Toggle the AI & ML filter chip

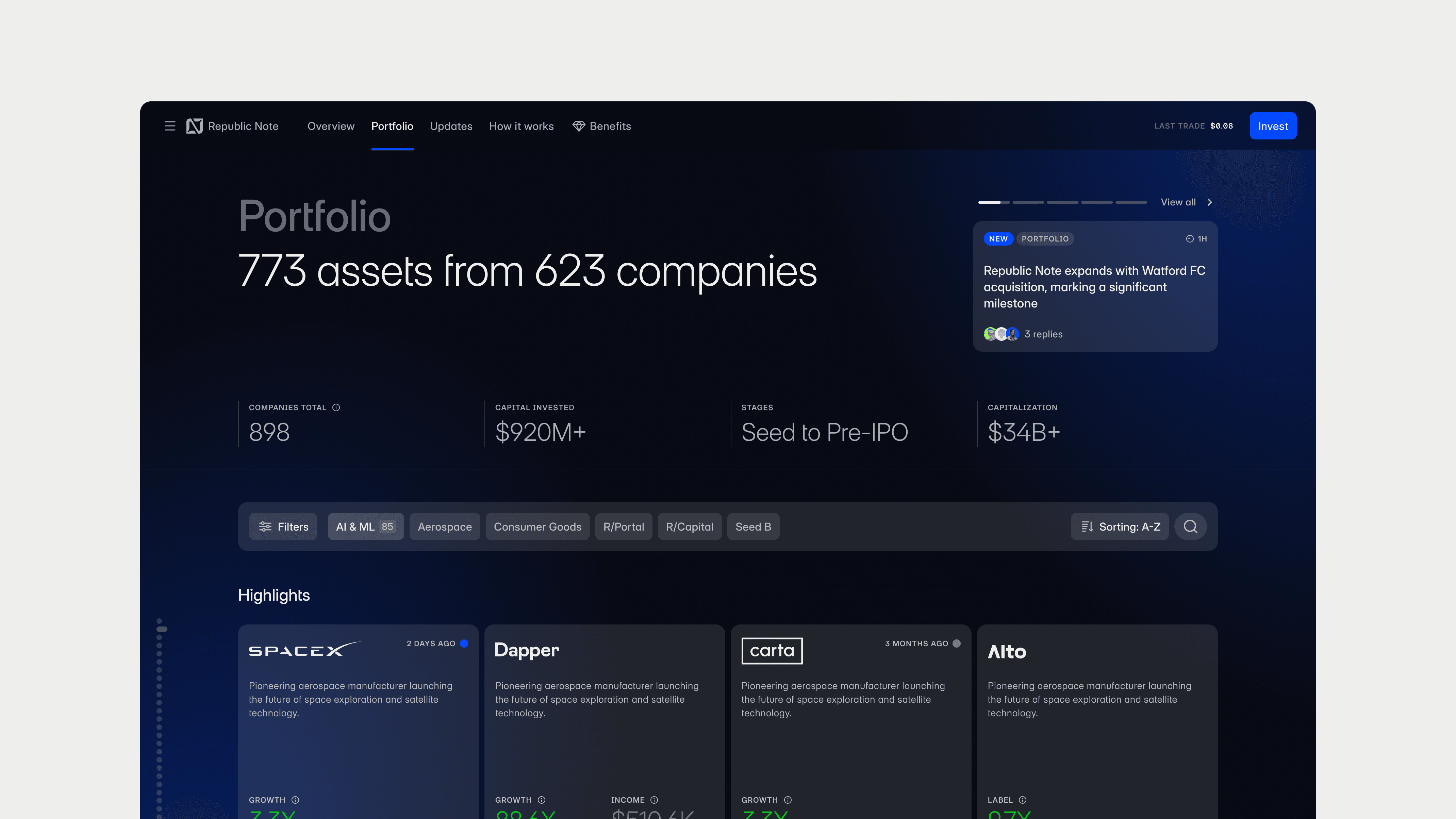[x=365, y=527]
